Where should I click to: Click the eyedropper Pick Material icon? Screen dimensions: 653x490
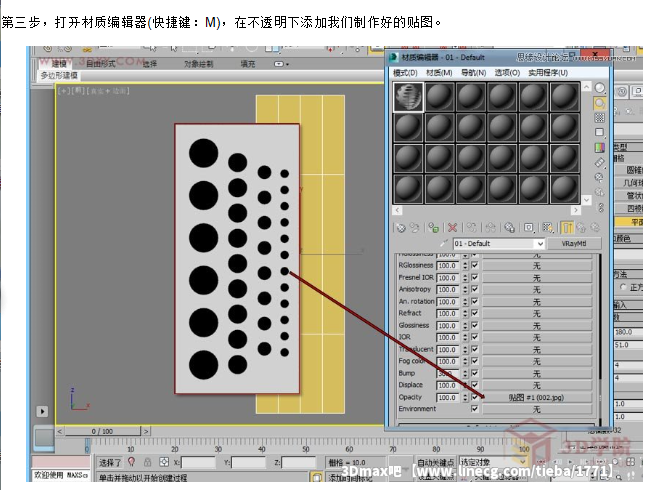click(x=444, y=243)
